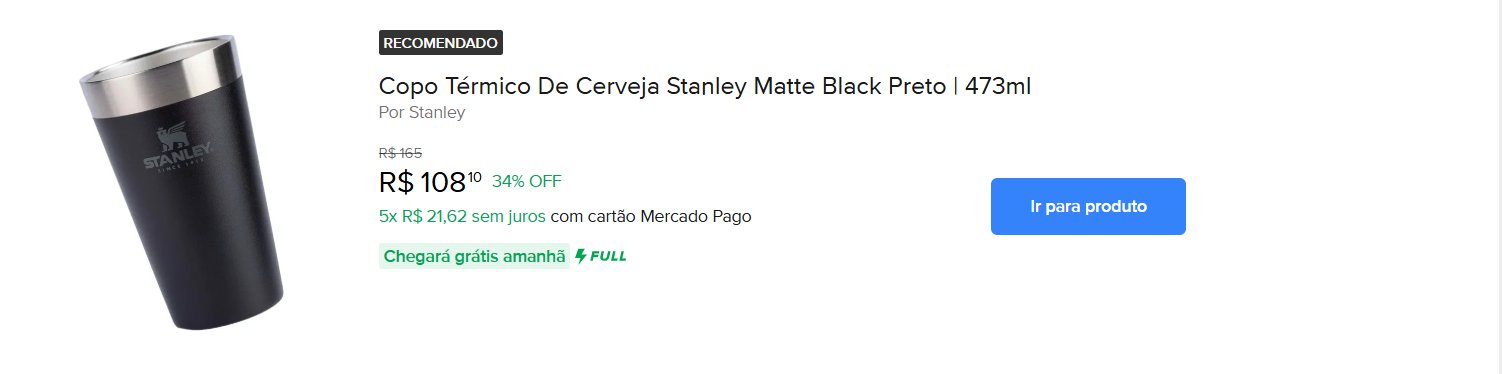The height and width of the screenshot is (374, 1502).
Task: Click the RECOMENDADO badge
Action: click(x=441, y=43)
